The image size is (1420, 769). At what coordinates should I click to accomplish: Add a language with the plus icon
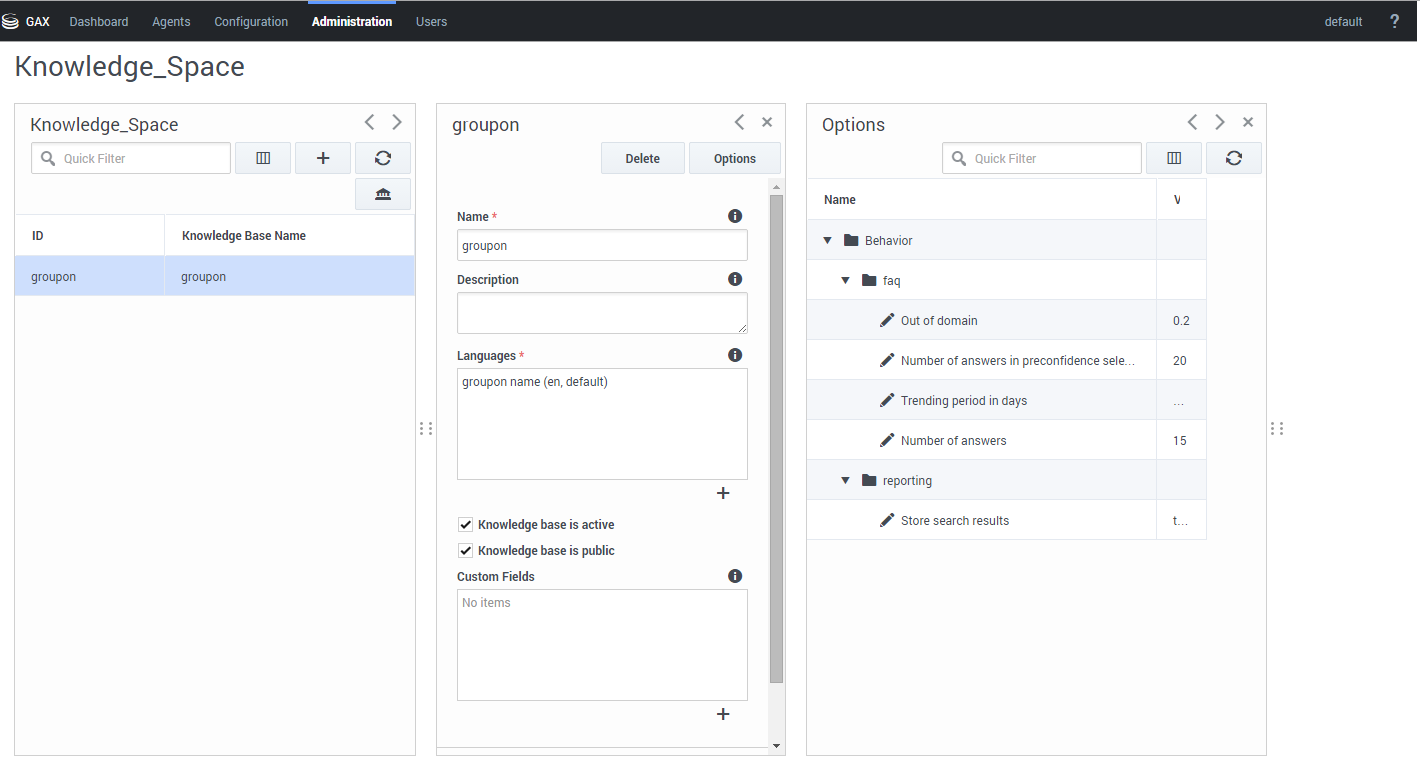[x=723, y=493]
